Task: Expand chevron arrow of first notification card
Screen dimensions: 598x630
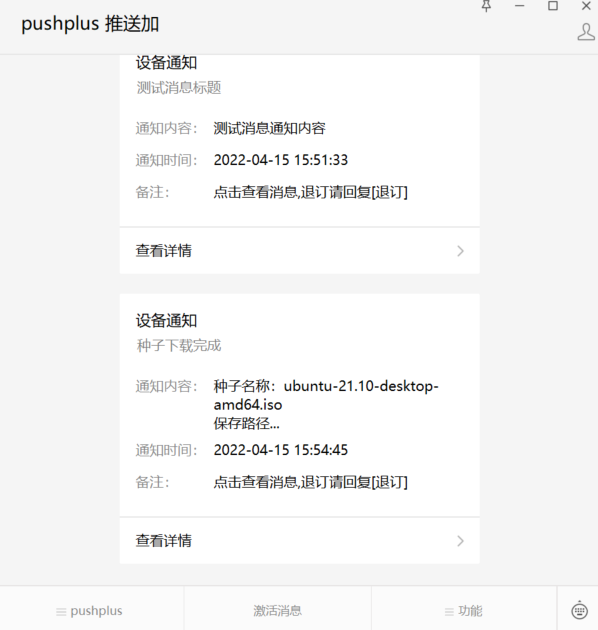Action: click(461, 251)
